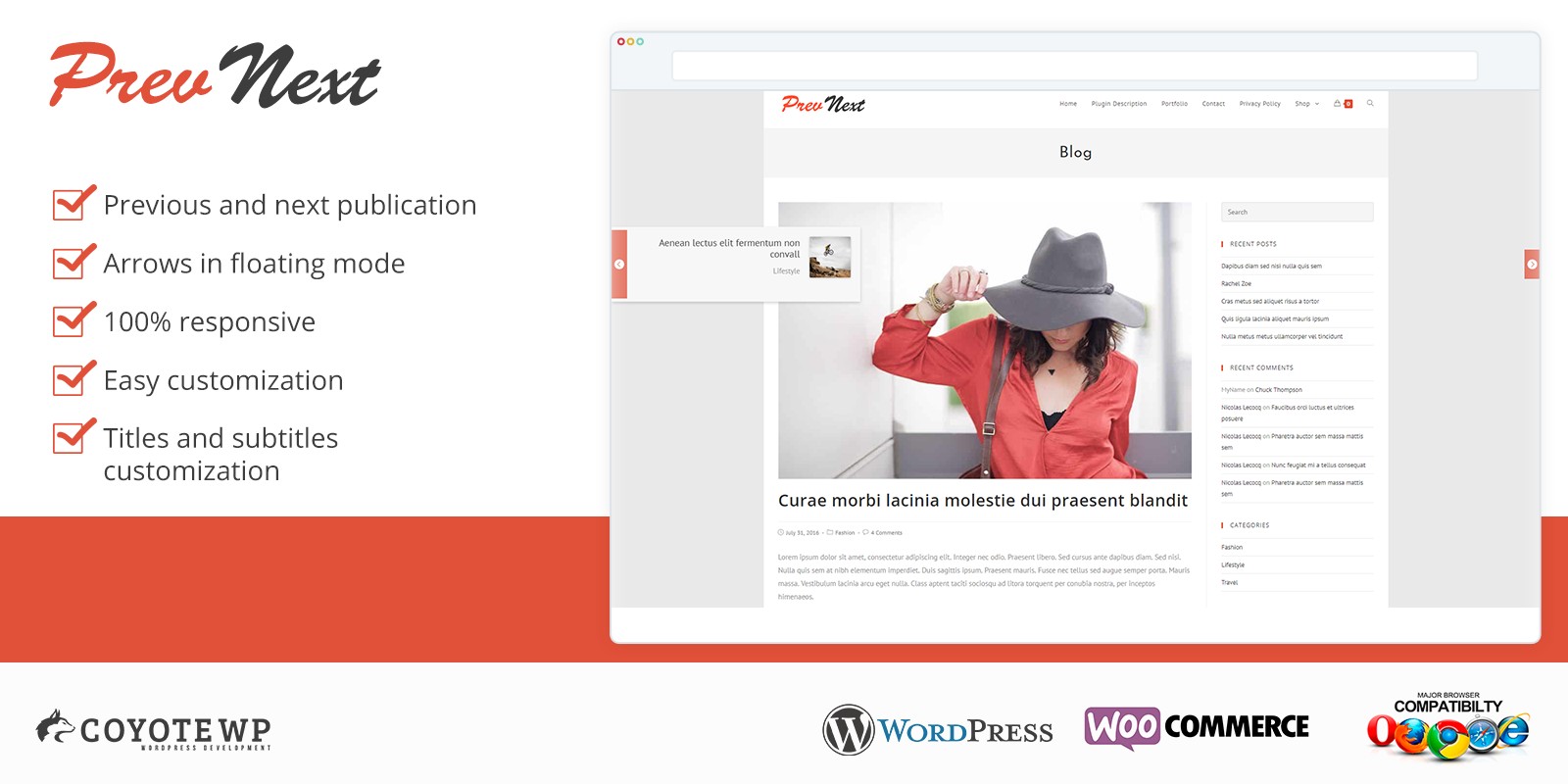Click checkmark beside 100% responsive
This screenshot has width=1568, height=784.
point(74,319)
